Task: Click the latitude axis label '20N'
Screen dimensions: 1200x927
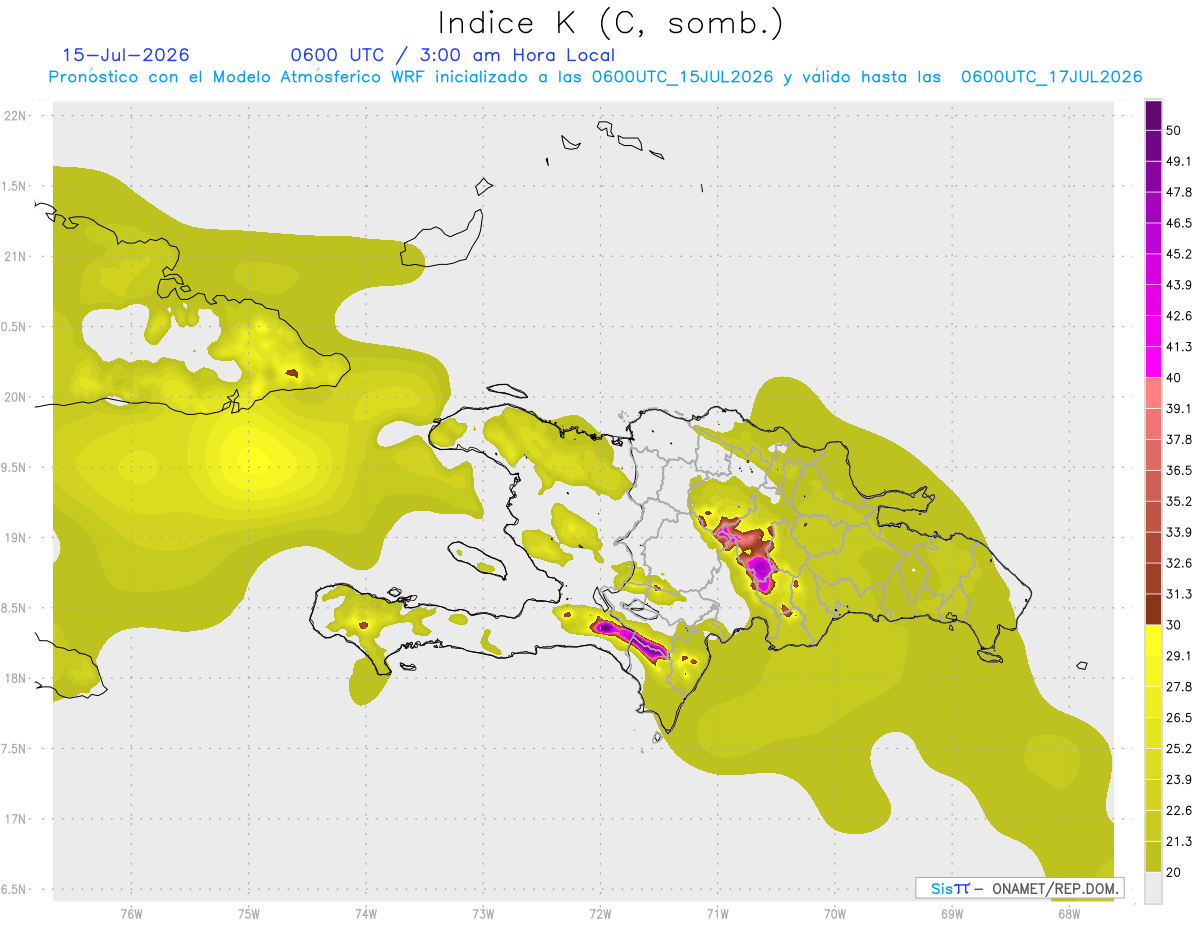Action: coord(17,397)
